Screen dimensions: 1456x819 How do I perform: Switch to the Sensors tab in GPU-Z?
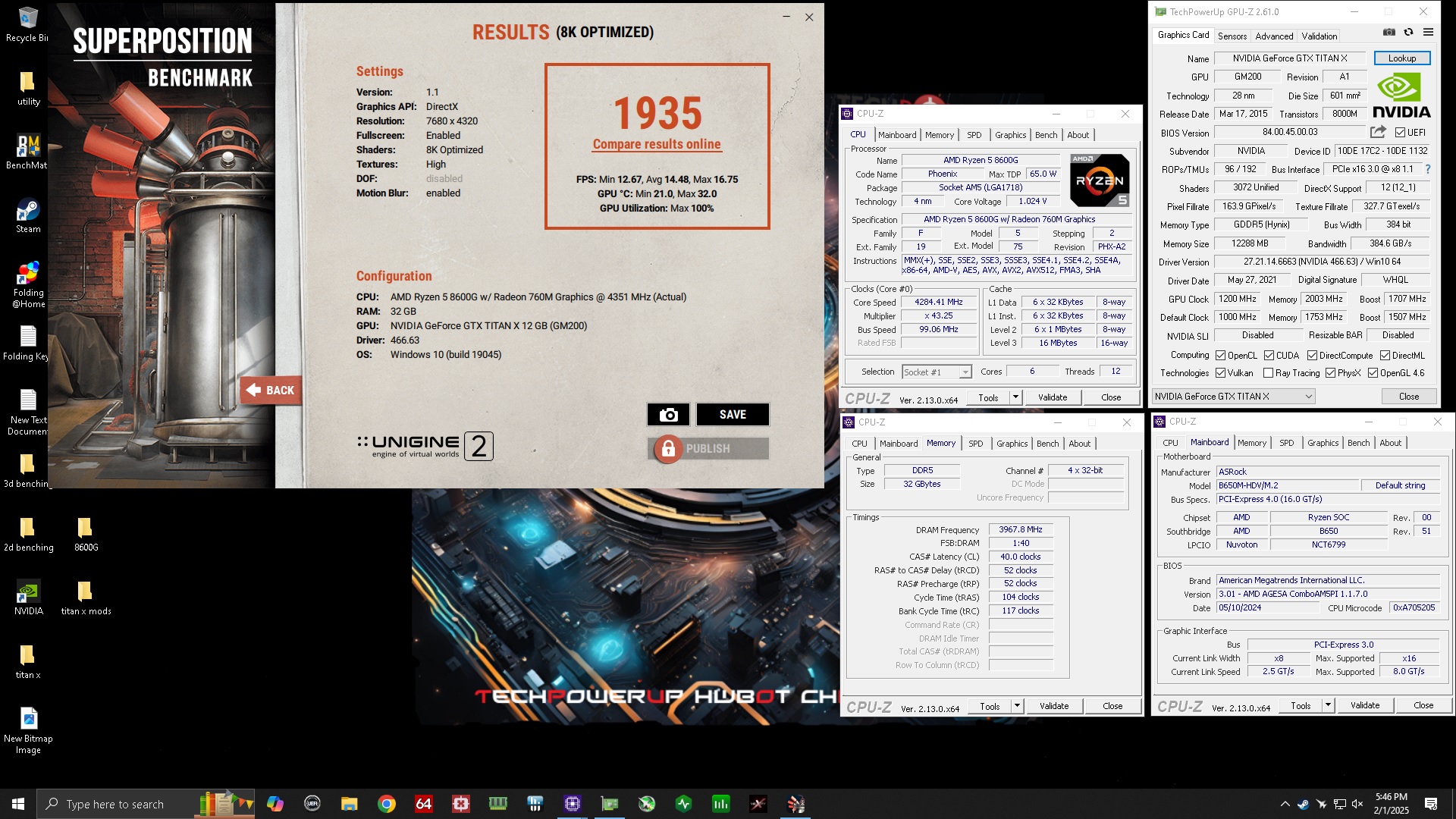click(1232, 36)
